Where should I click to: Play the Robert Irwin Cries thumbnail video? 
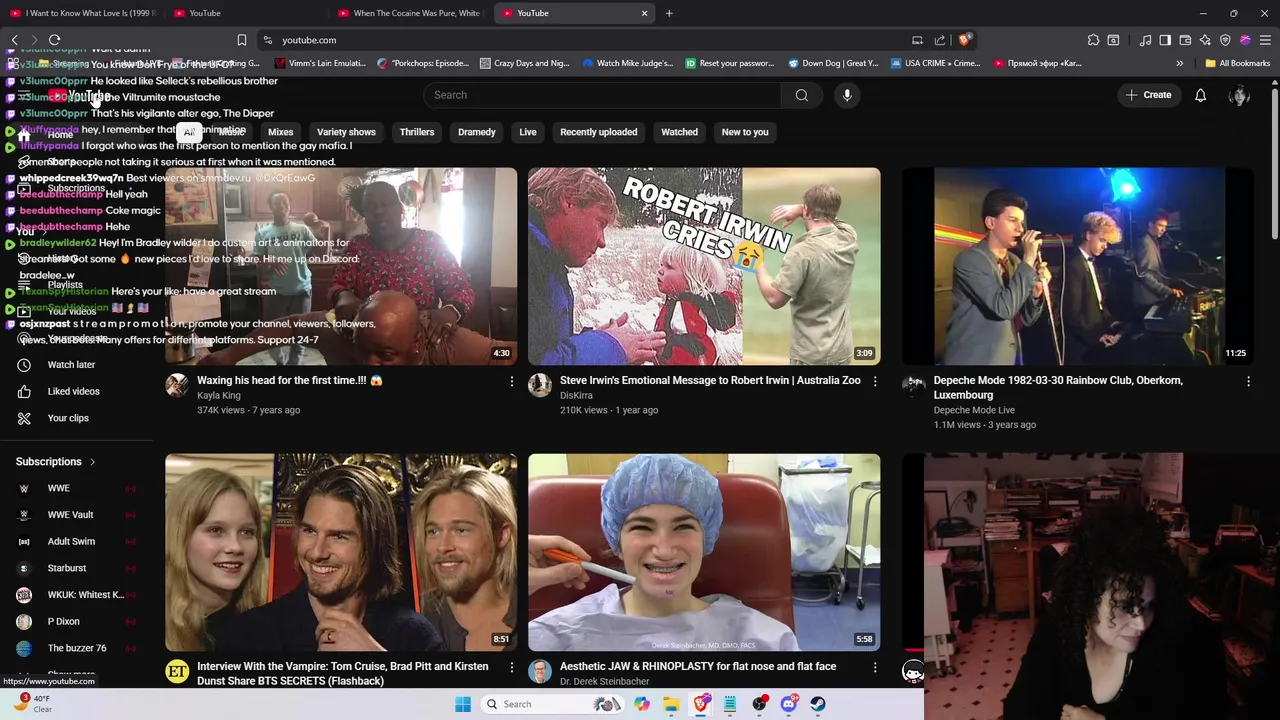coord(704,266)
